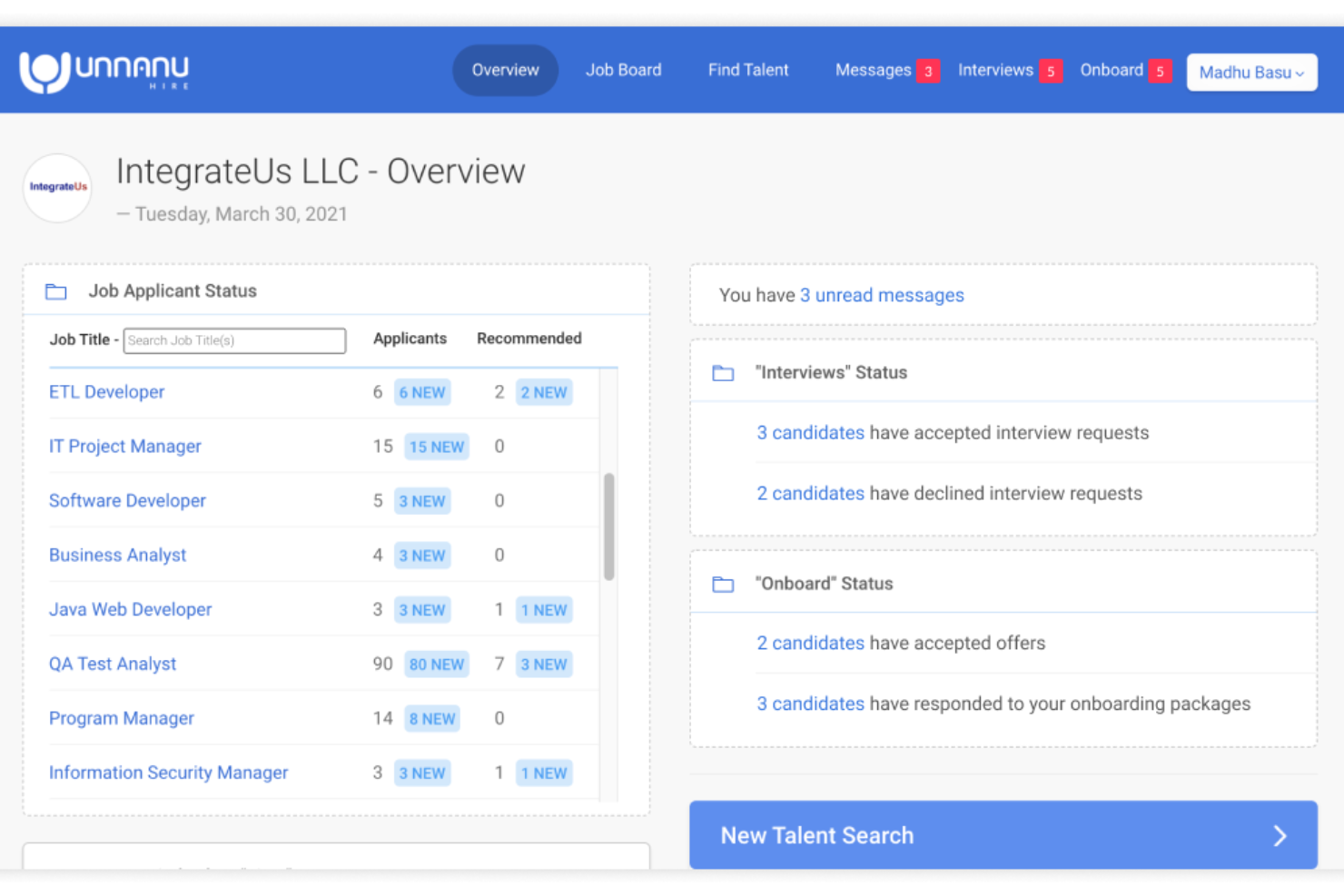Image resolution: width=1344 pixels, height=896 pixels.
Task: Open the Information Security Manager job link
Action: [168, 773]
